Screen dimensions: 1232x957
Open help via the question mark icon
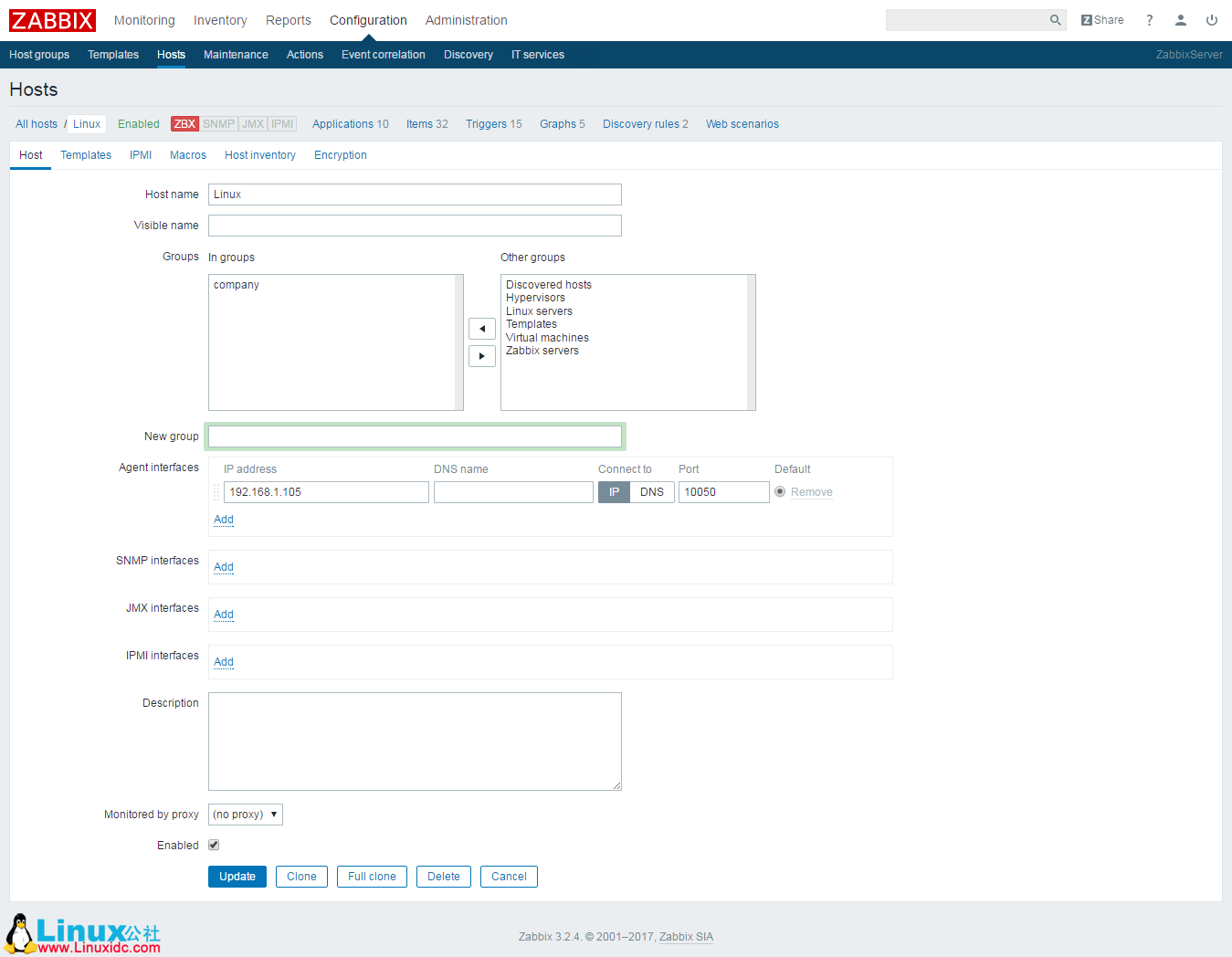1149,19
